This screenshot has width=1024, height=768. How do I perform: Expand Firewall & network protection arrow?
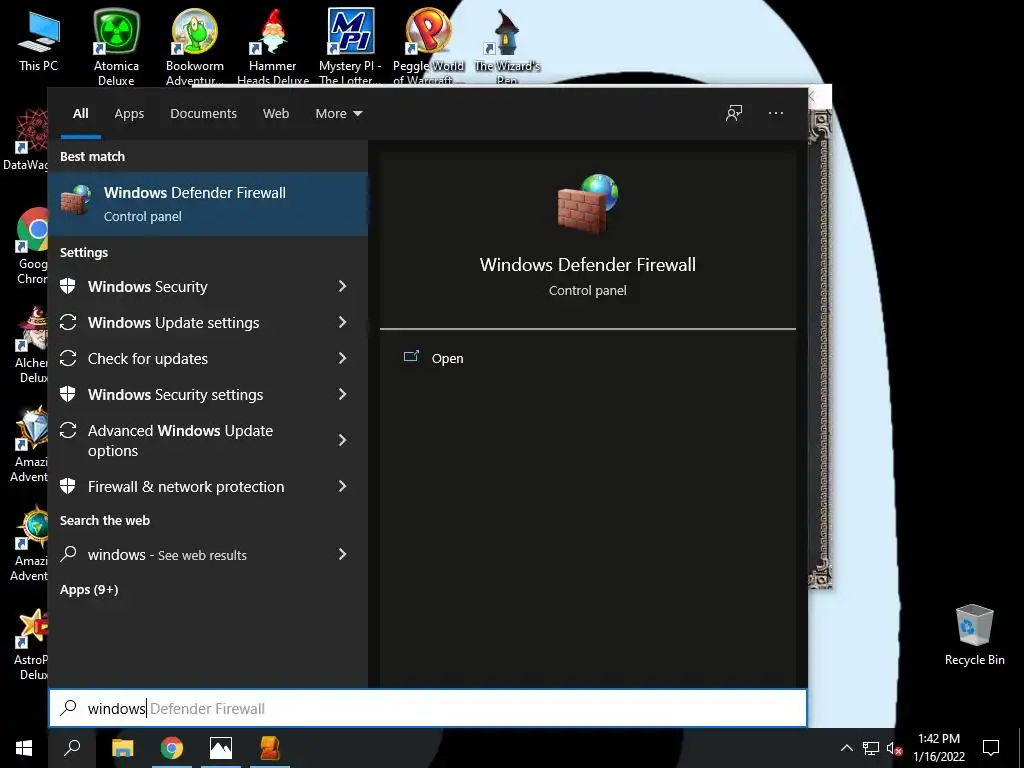[x=342, y=486]
